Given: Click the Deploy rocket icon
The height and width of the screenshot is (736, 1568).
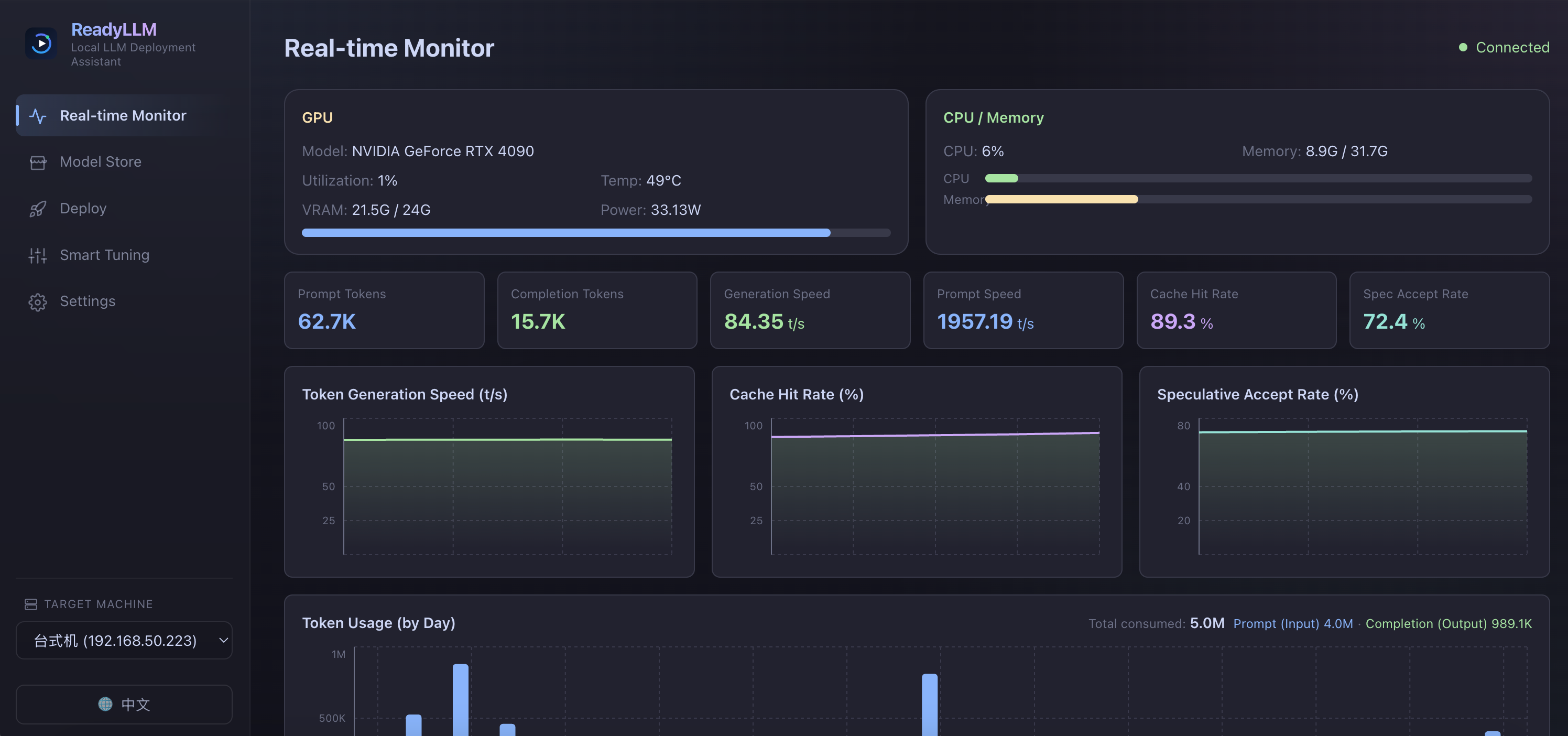Looking at the screenshot, I should (x=38, y=209).
